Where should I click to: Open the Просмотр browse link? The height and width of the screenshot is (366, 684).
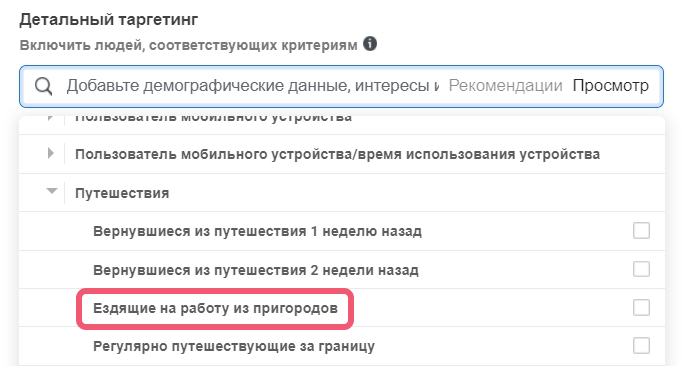pos(611,86)
